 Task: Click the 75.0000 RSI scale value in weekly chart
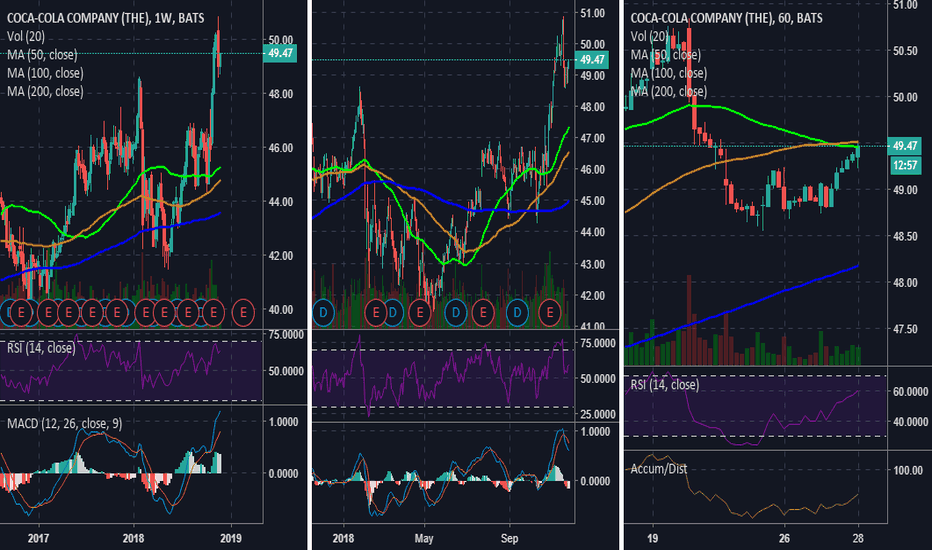coord(286,335)
